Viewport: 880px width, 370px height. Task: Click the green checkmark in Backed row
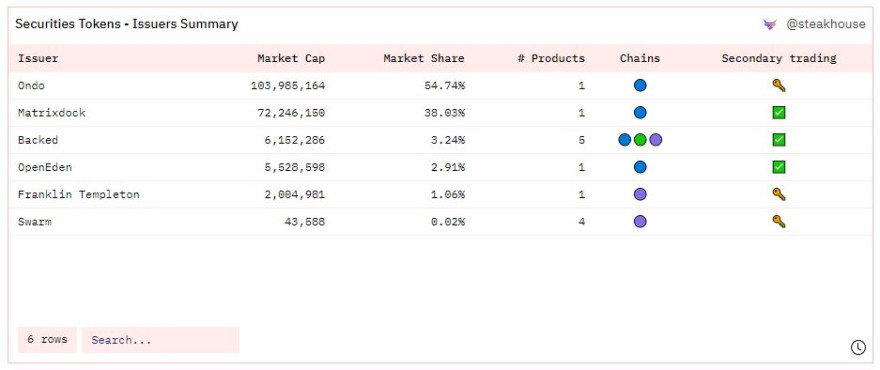point(778,140)
